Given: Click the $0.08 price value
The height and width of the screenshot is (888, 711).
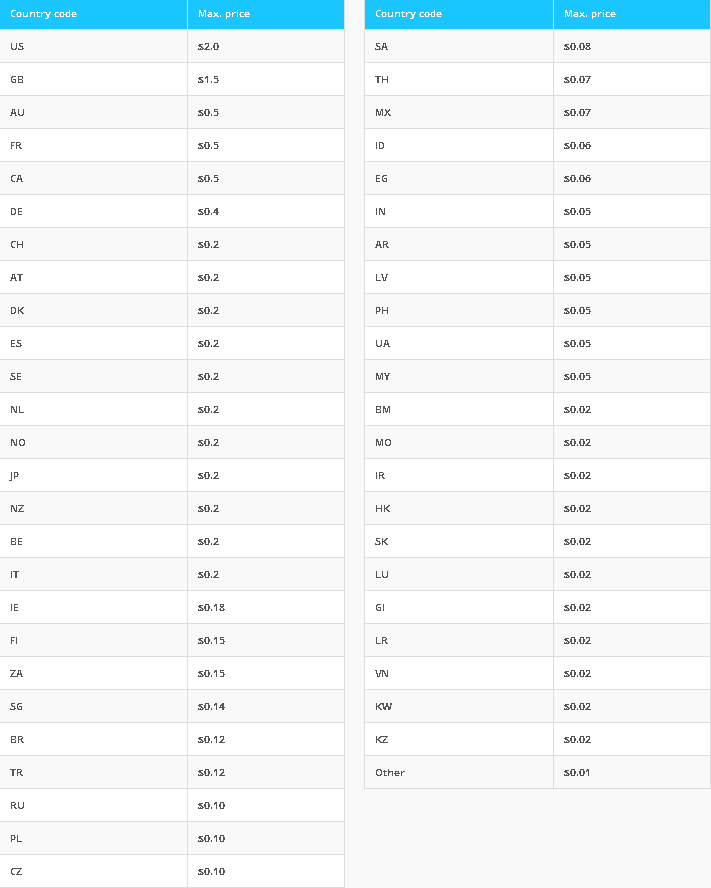Looking at the screenshot, I should [x=577, y=46].
